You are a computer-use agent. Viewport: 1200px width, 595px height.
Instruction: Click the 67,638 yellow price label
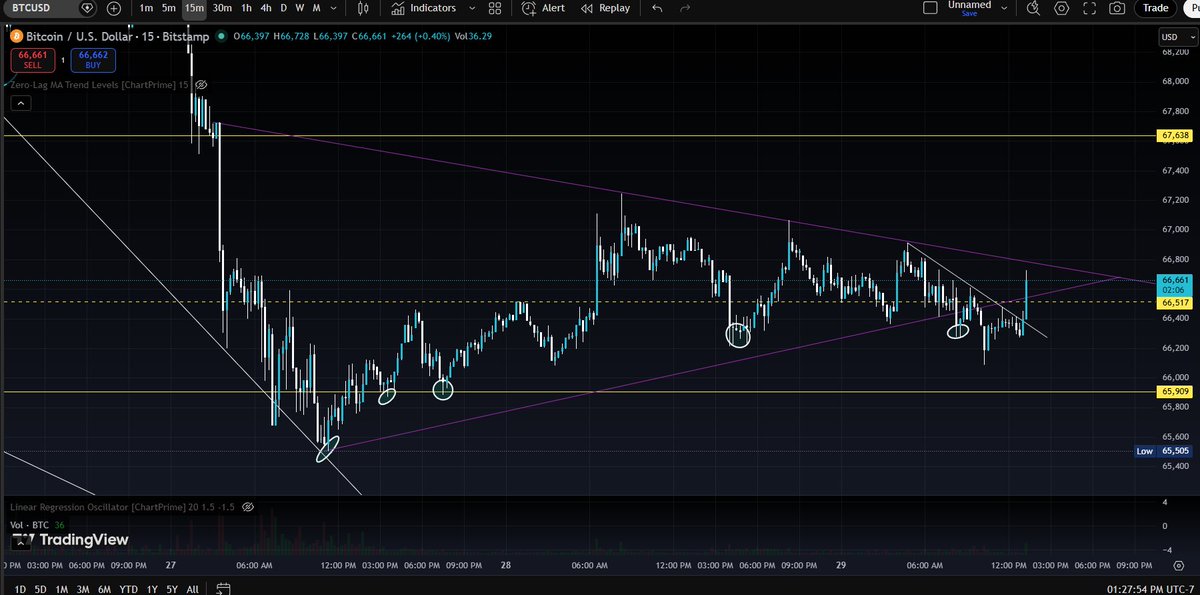click(x=1175, y=135)
